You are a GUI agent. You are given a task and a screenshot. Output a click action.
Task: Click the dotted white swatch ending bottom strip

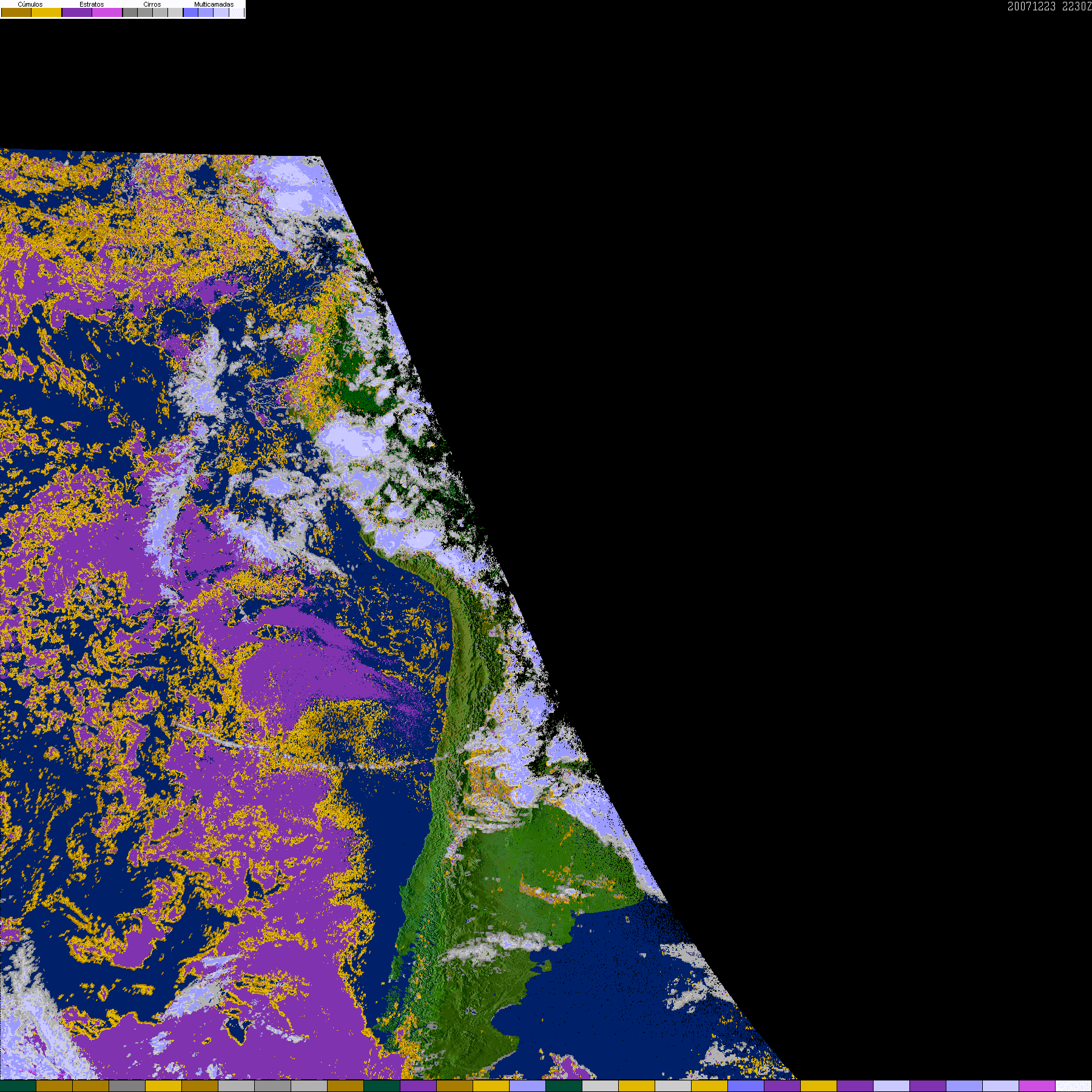pos(1073,1086)
